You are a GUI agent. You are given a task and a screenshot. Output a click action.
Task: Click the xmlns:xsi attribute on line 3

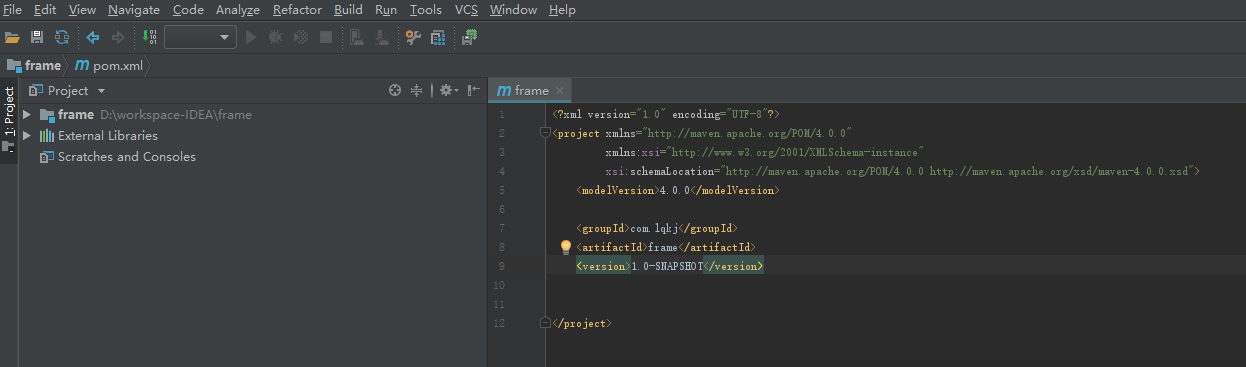pyautogui.click(x=764, y=152)
